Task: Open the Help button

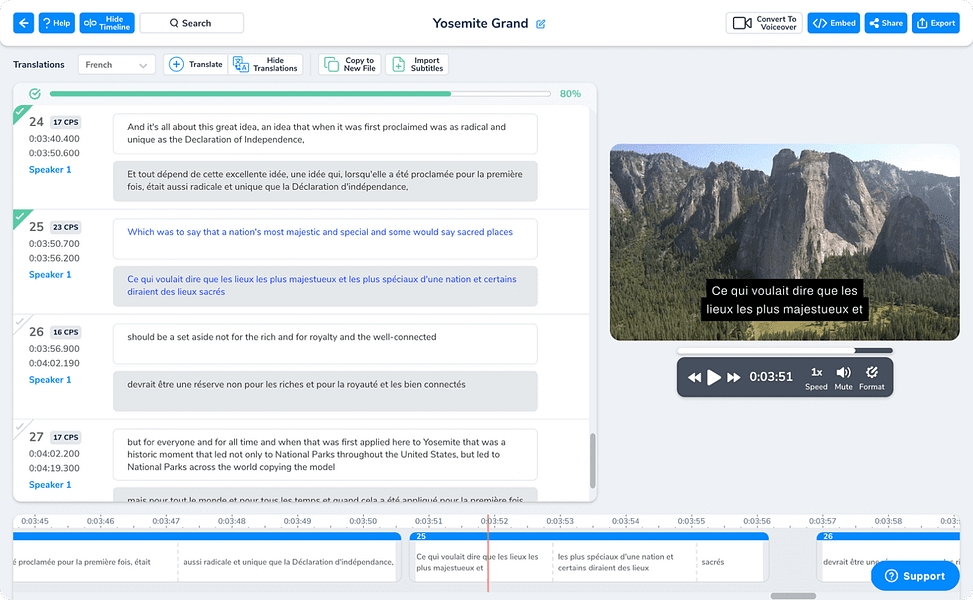Action: point(56,23)
